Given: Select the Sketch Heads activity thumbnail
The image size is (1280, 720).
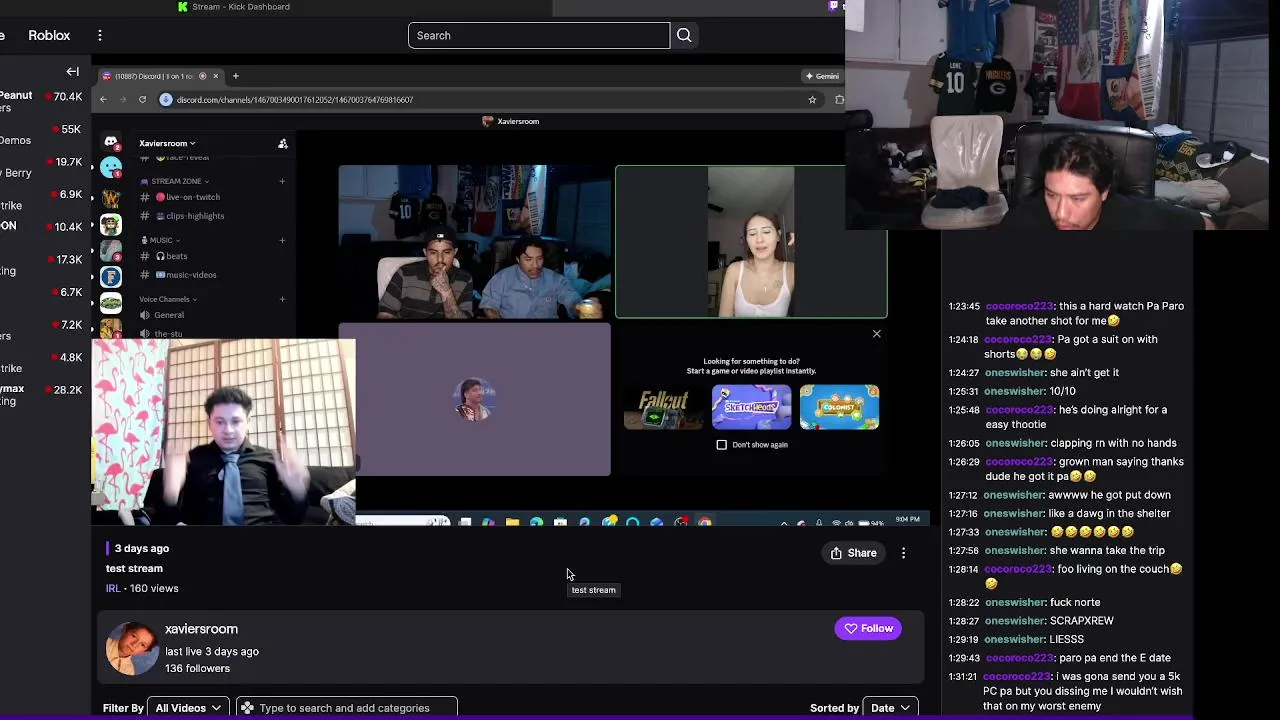Looking at the screenshot, I should click(x=751, y=407).
